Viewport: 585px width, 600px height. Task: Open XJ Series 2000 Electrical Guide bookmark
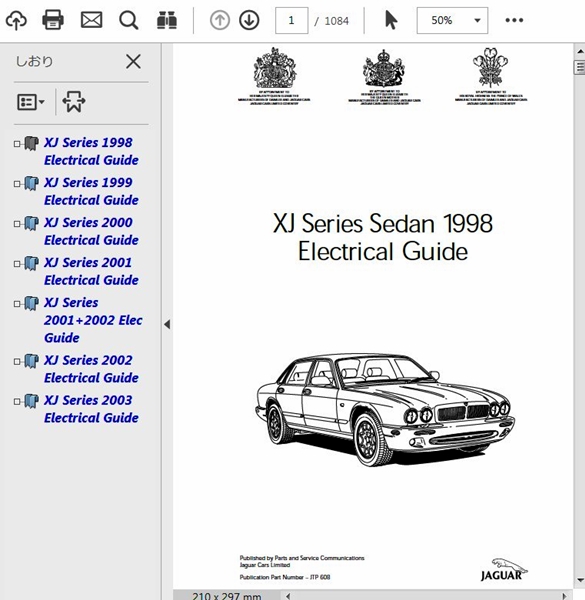tap(91, 231)
